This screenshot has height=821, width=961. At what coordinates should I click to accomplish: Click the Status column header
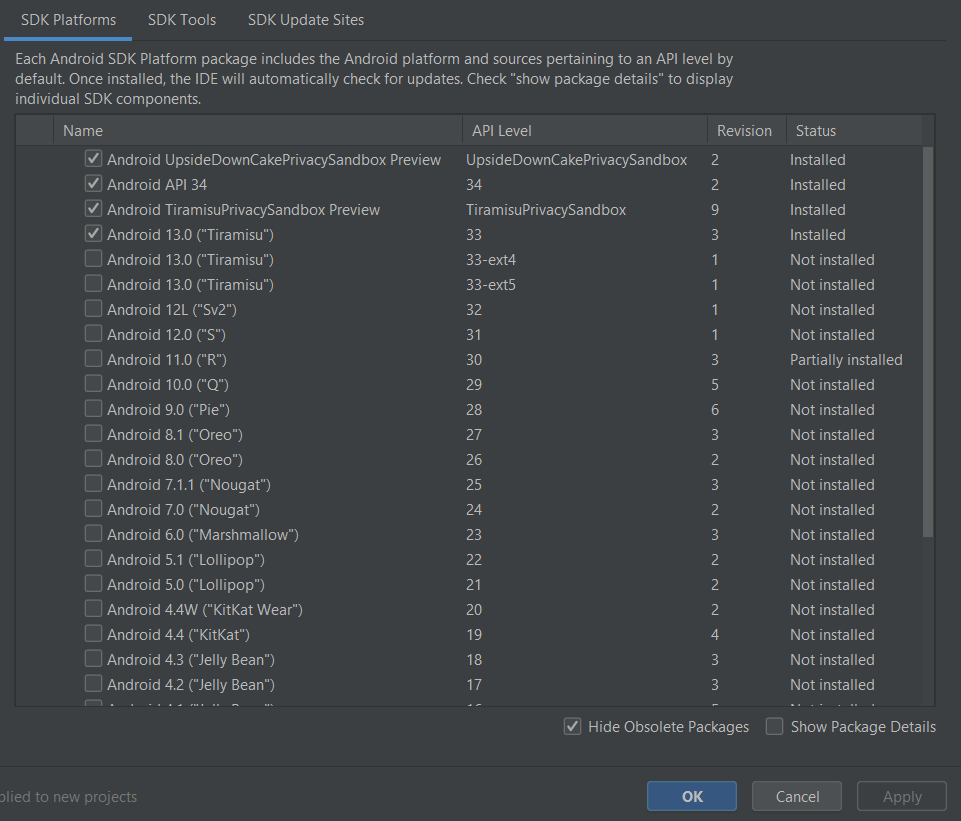click(854, 131)
